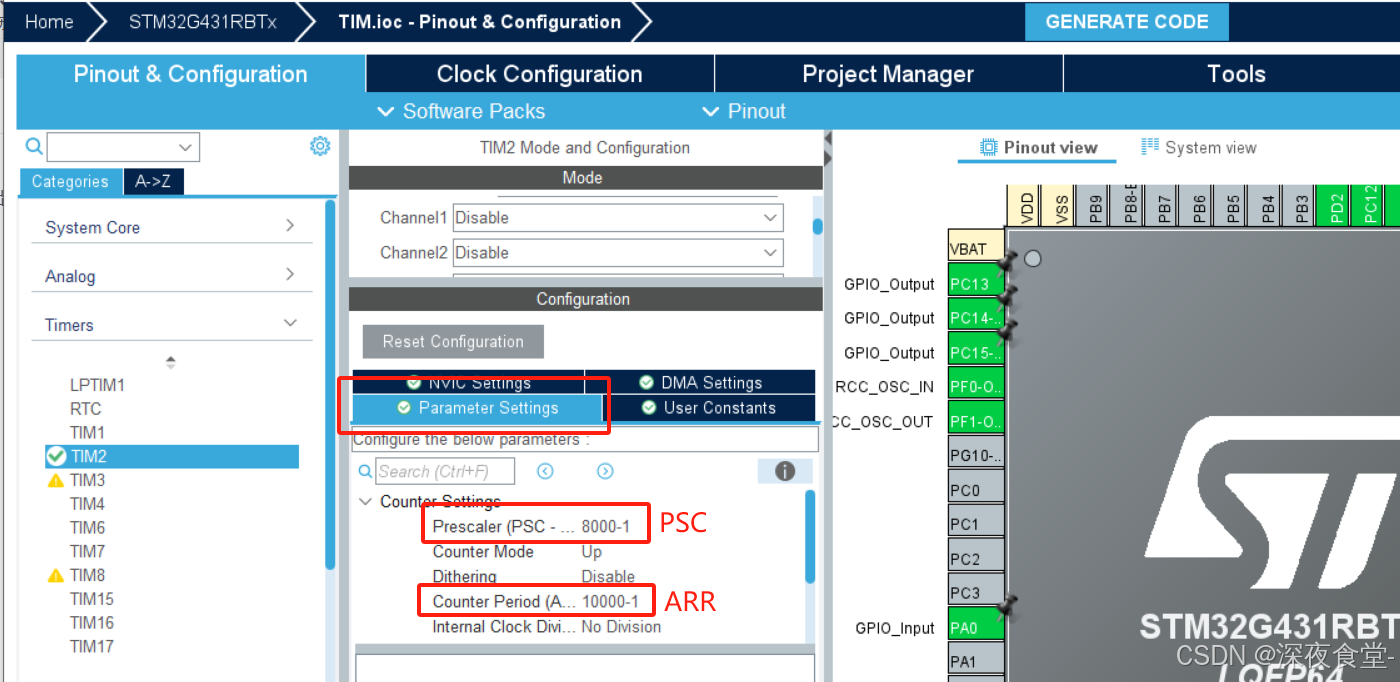Click the Prescaler value 8000-1
1400x682 pixels.
[605, 526]
